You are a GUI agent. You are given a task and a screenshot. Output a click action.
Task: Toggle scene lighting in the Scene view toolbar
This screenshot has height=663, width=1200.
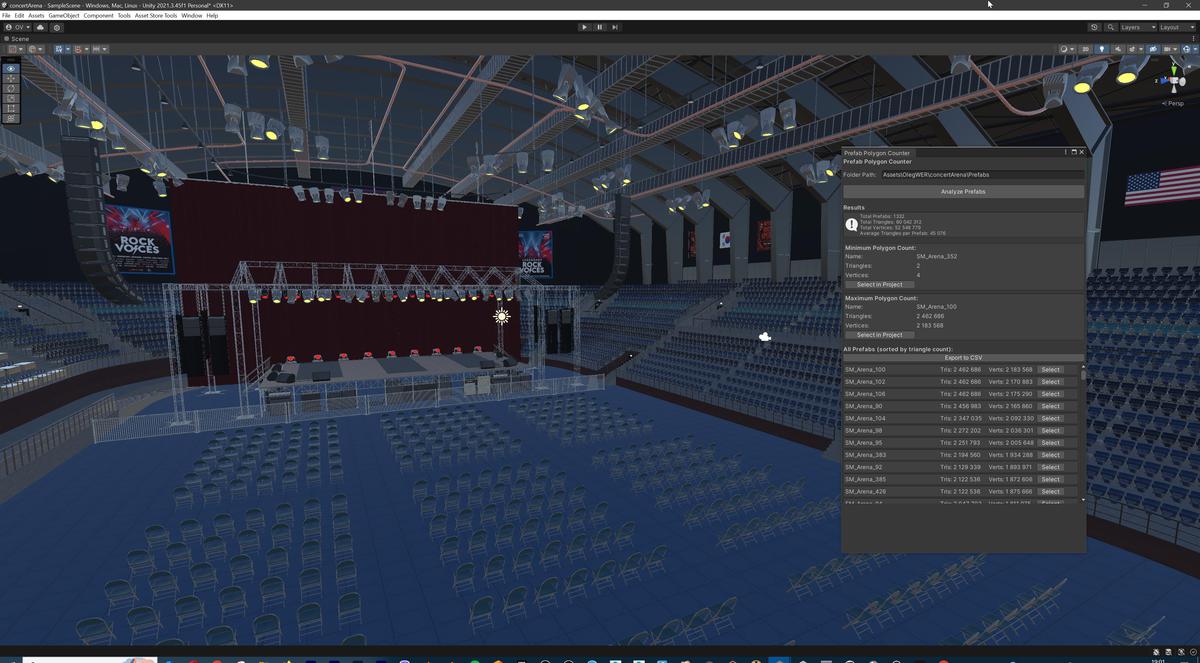pyautogui.click(x=1101, y=48)
